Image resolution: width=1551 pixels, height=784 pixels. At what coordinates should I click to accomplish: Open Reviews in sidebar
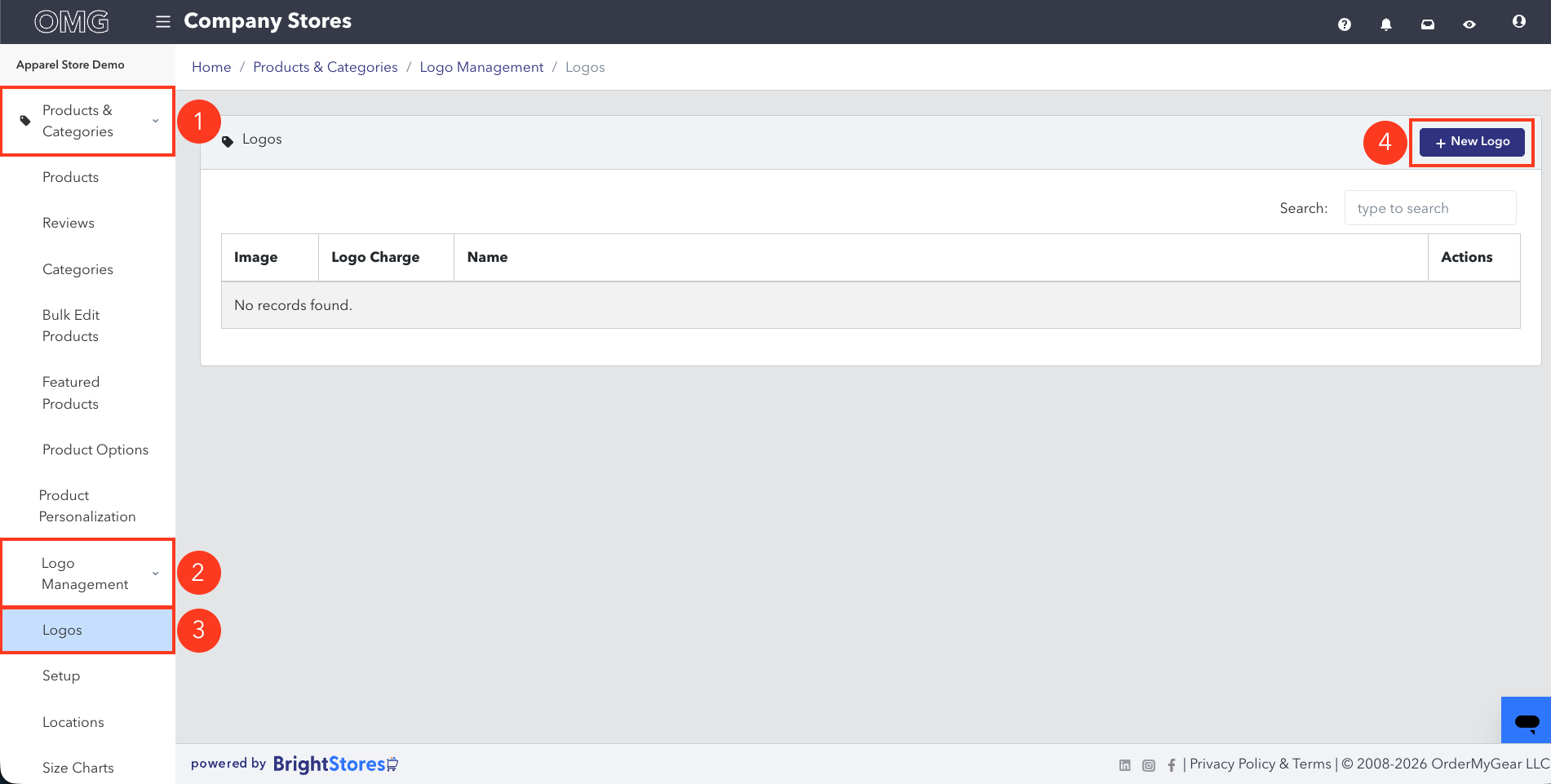coord(69,223)
